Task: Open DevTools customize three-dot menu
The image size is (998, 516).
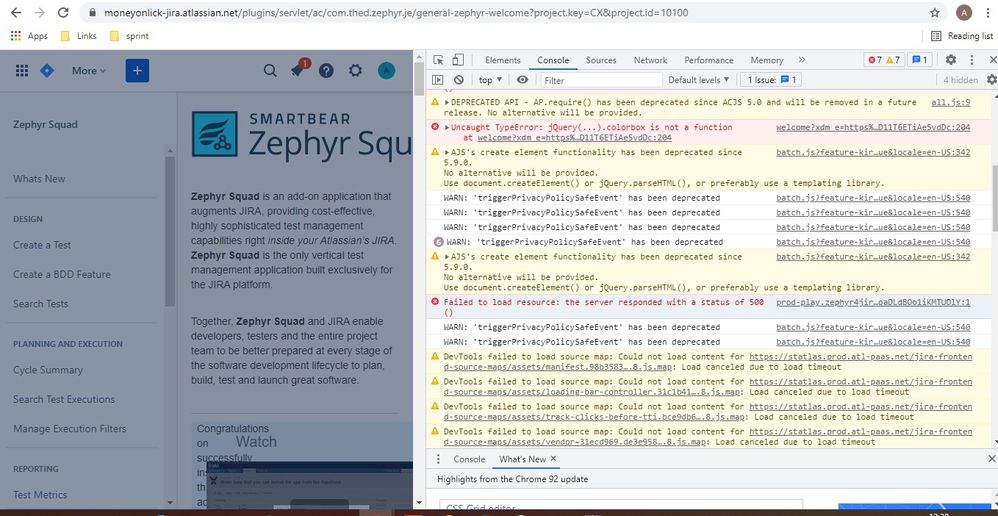Action: tap(972, 60)
